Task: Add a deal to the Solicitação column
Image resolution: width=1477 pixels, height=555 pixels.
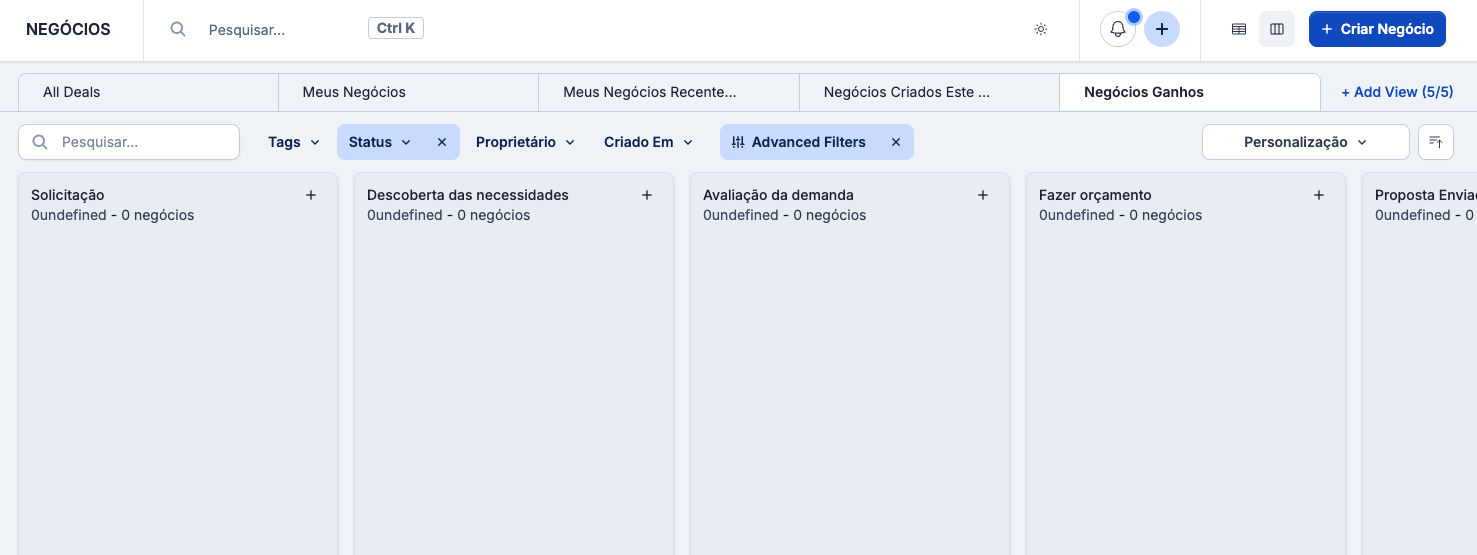Action: (311, 195)
